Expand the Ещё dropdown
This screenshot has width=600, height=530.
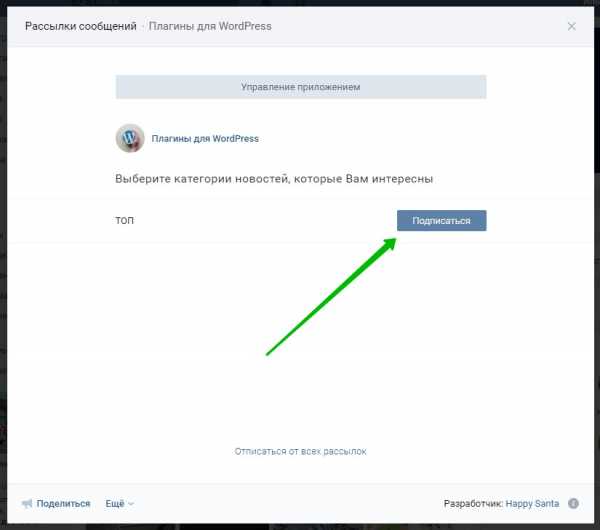(x=119, y=504)
